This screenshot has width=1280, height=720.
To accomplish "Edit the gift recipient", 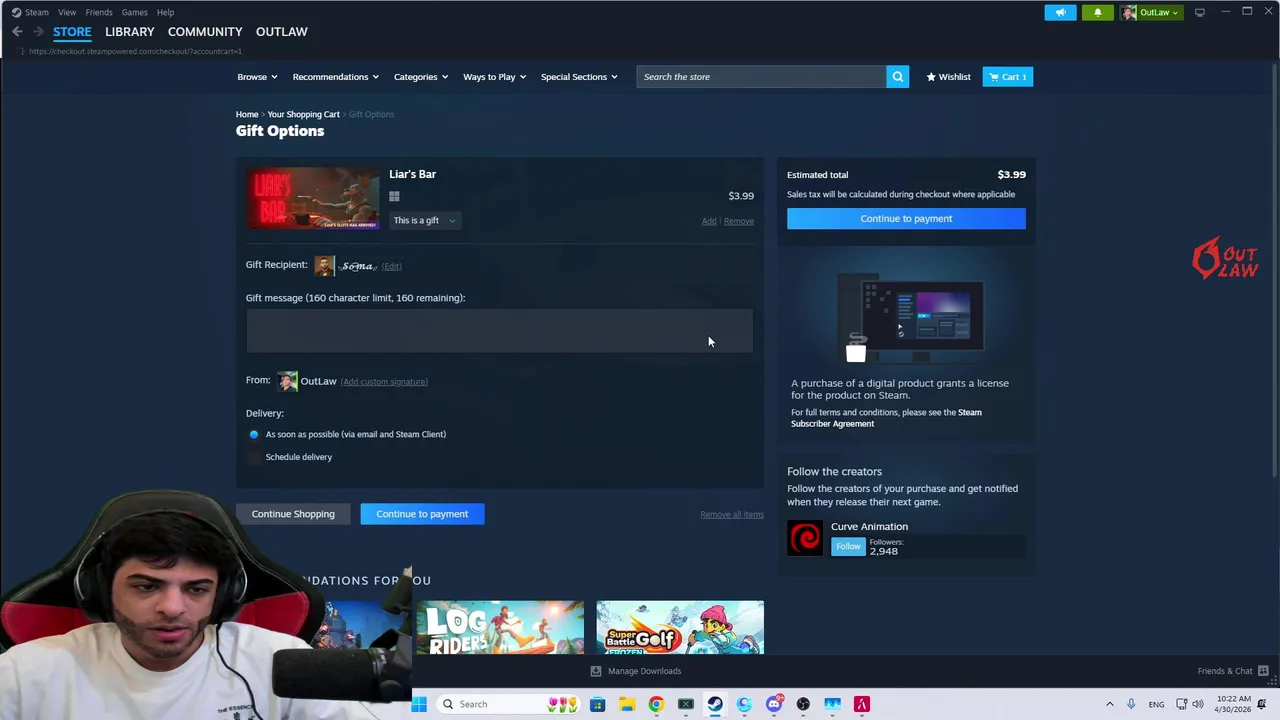I will tap(392, 266).
